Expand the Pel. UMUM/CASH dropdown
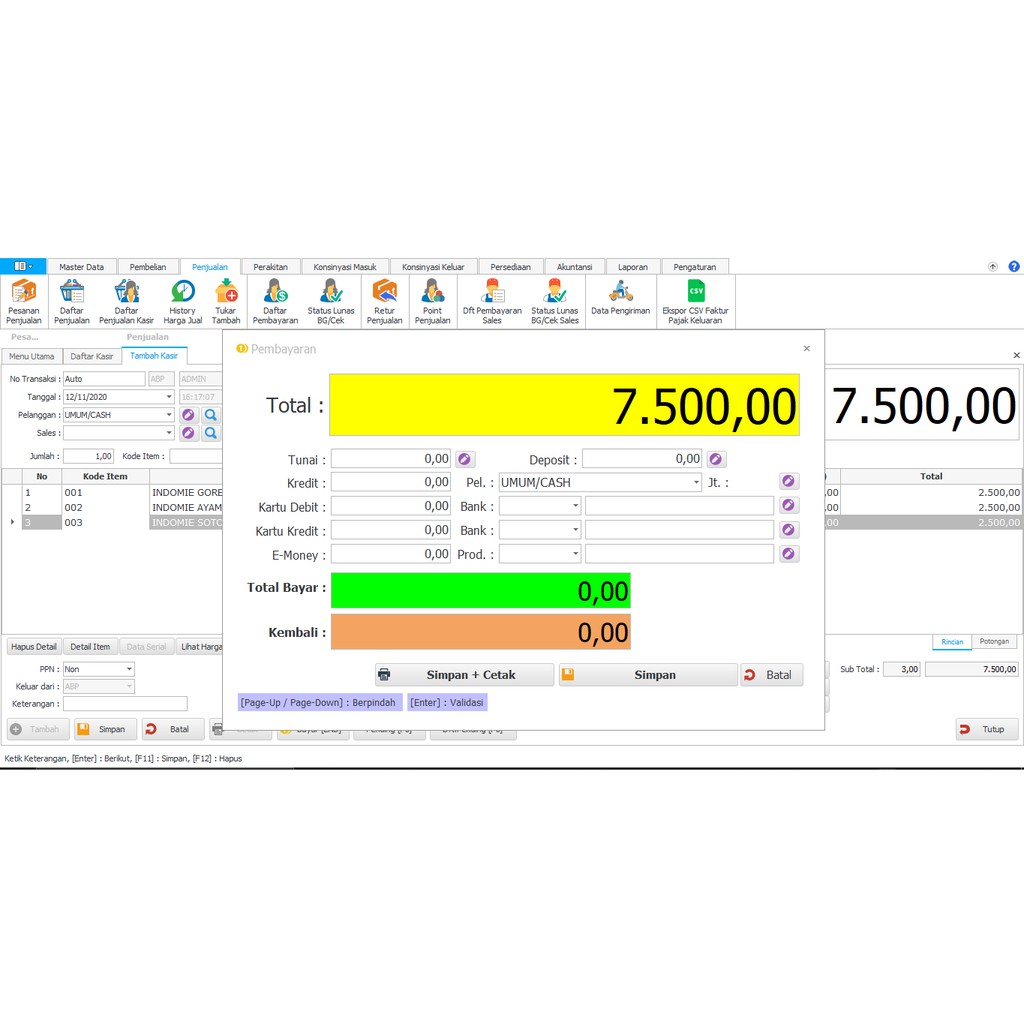 pyautogui.click(x=696, y=483)
